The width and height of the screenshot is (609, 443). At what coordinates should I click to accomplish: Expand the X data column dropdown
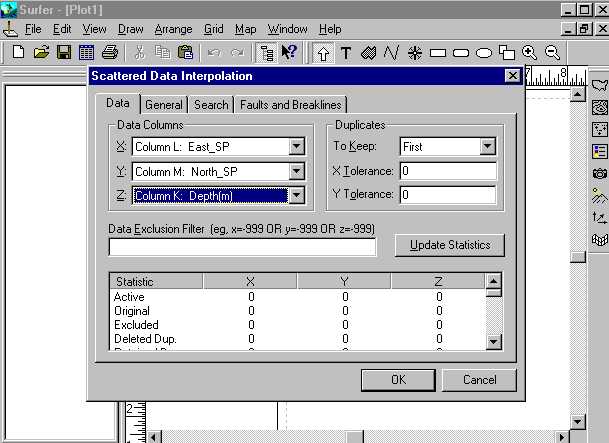coord(296,146)
